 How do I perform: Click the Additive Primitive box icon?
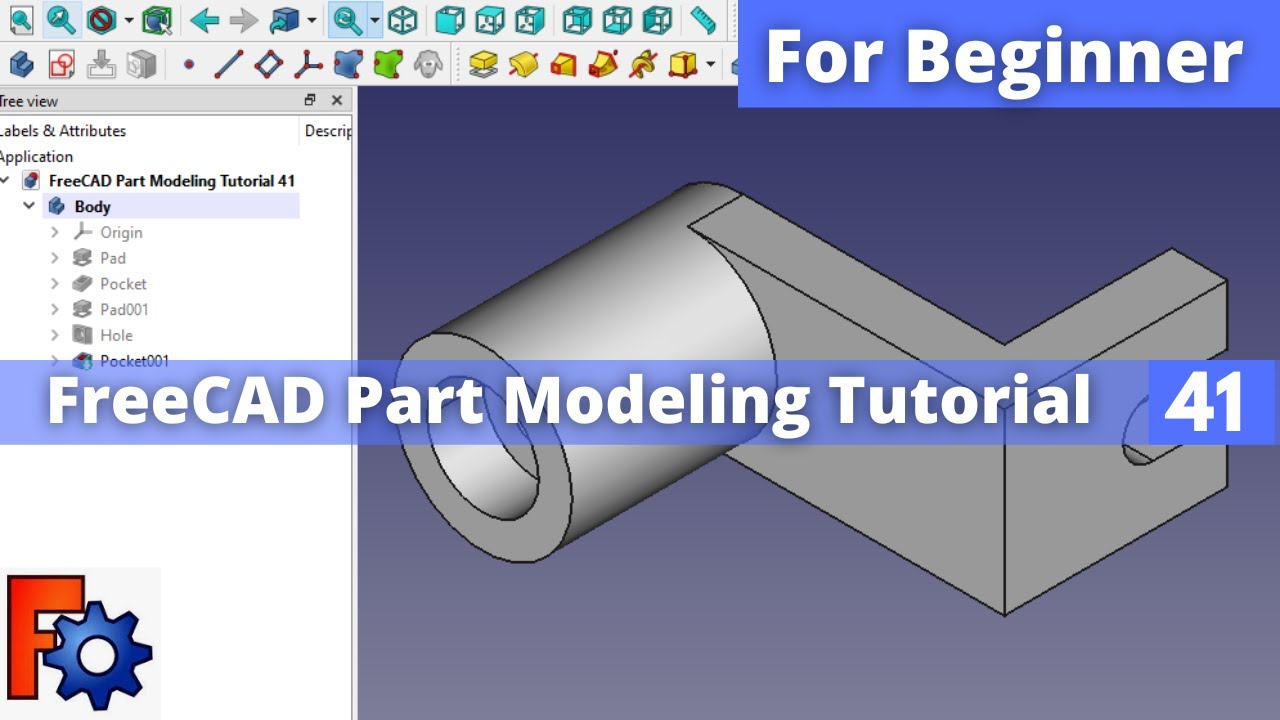click(683, 65)
